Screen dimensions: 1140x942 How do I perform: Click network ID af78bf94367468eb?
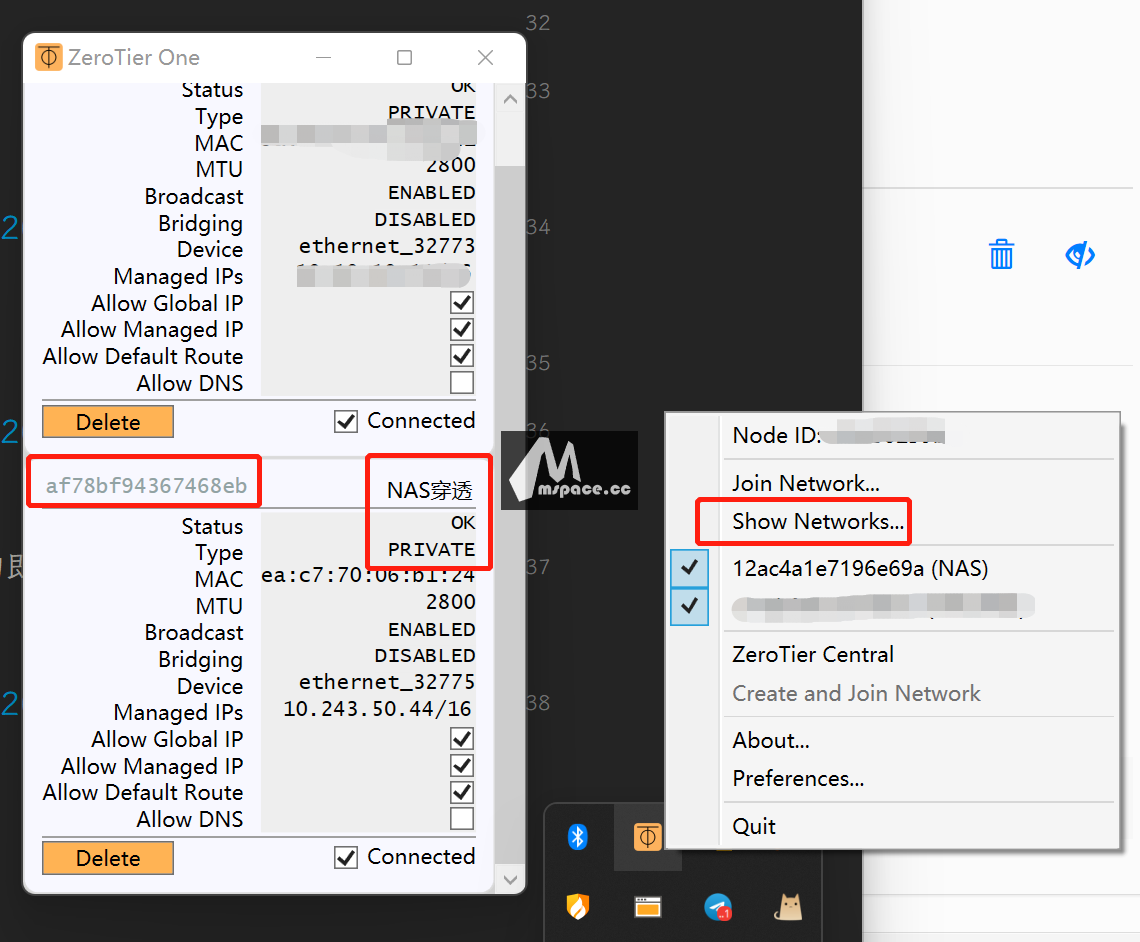(146, 485)
